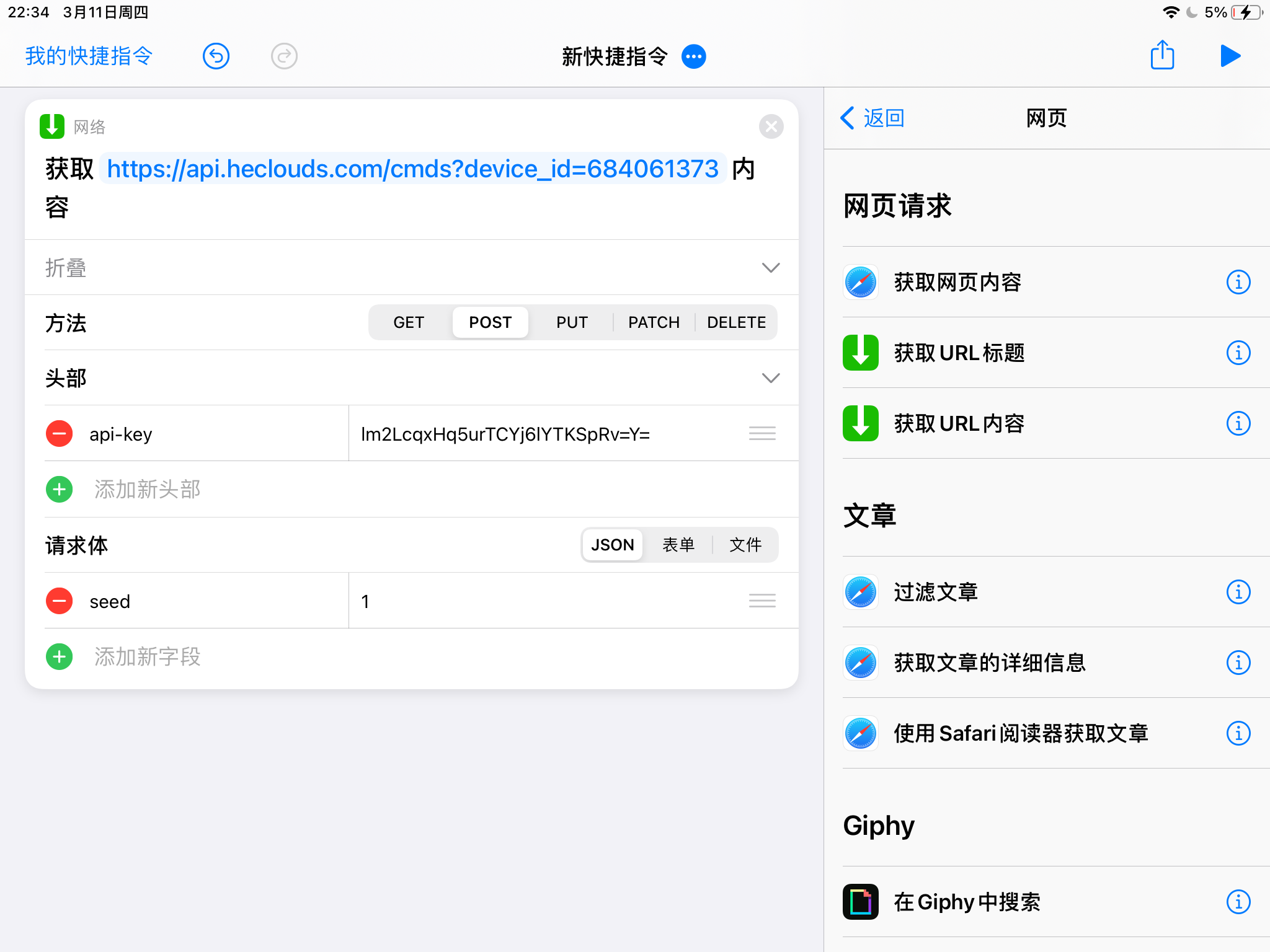The width and height of the screenshot is (1270, 952).
Task: Show info for 使用 Safari 阅读器获取文章
Action: point(1238,733)
